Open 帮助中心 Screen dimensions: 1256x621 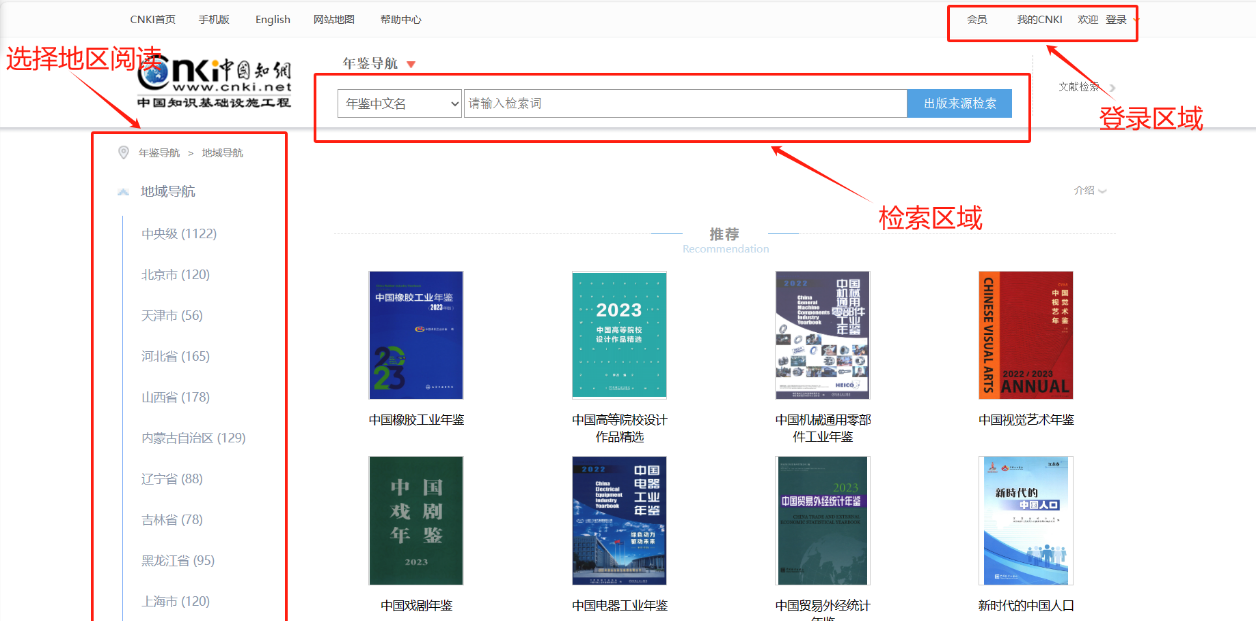401,19
